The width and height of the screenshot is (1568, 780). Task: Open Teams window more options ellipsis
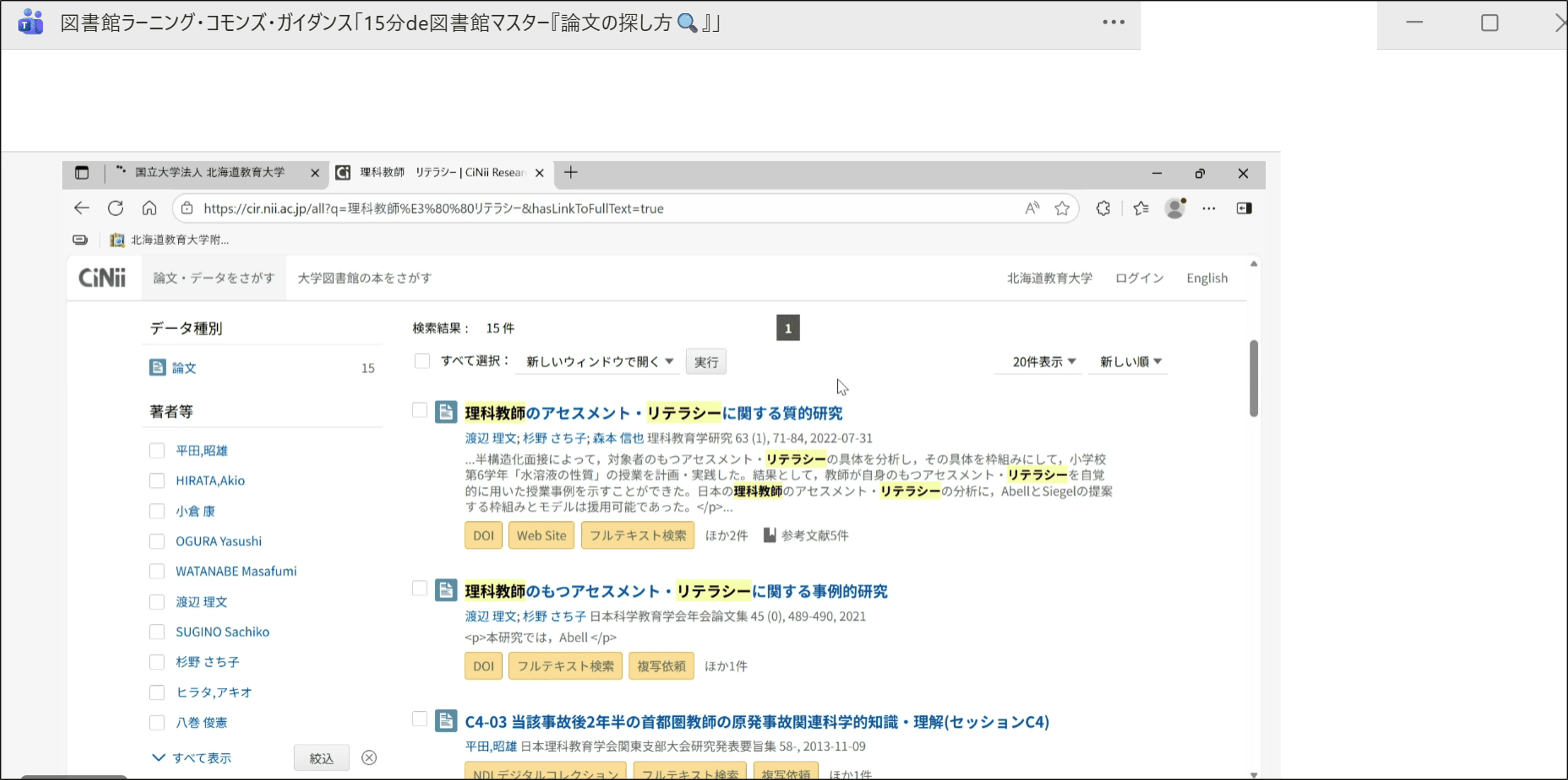coord(1113,22)
